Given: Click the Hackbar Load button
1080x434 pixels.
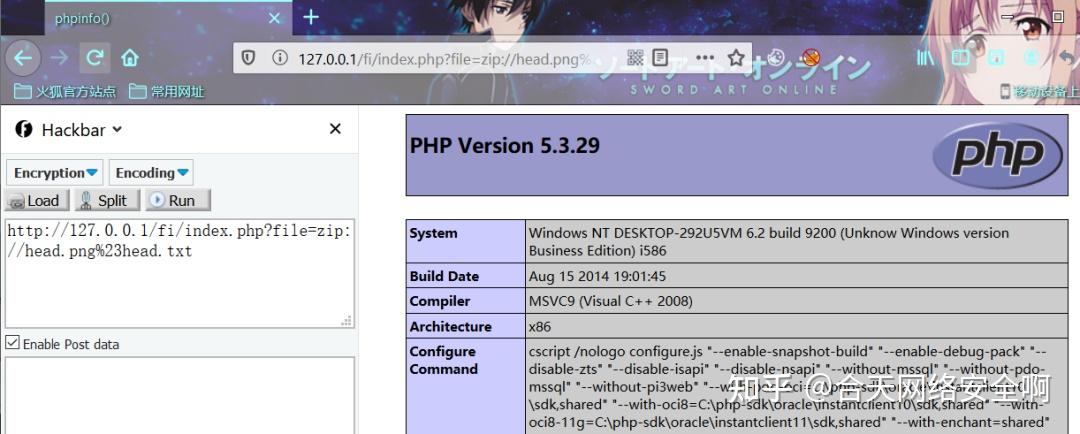Looking at the screenshot, I should (37, 200).
